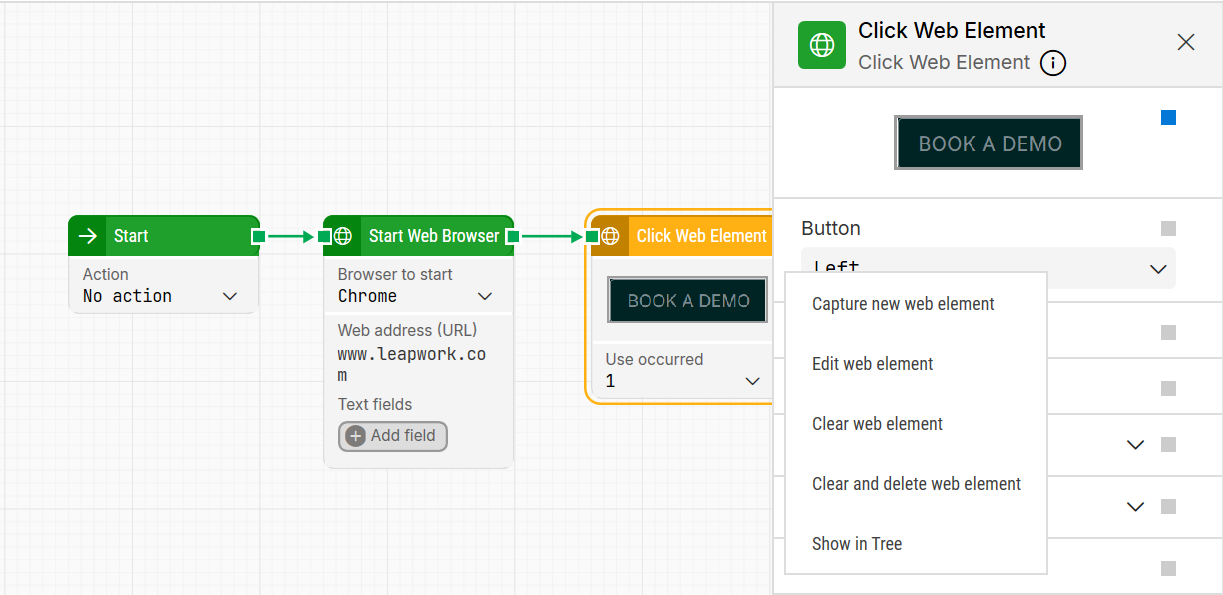Toggle the bottom gray square in the properties panel

pyautogui.click(x=1168, y=569)
